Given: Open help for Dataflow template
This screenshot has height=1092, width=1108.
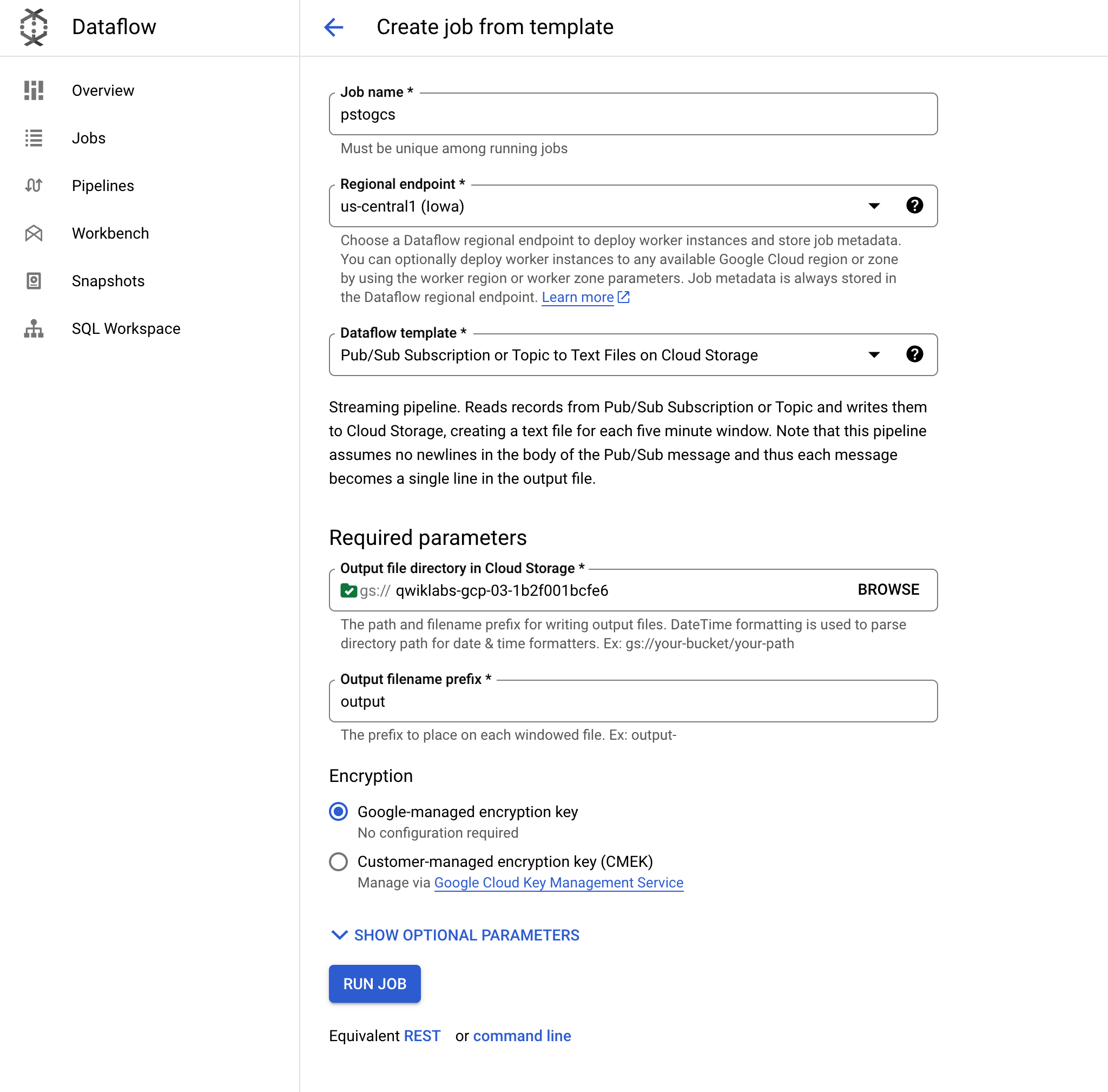Looking at the screenshot, I should pyautogui.click(x=915, y=354).
